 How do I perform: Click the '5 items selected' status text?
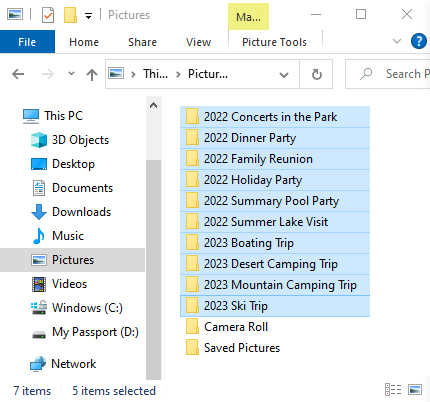(114, 391)
